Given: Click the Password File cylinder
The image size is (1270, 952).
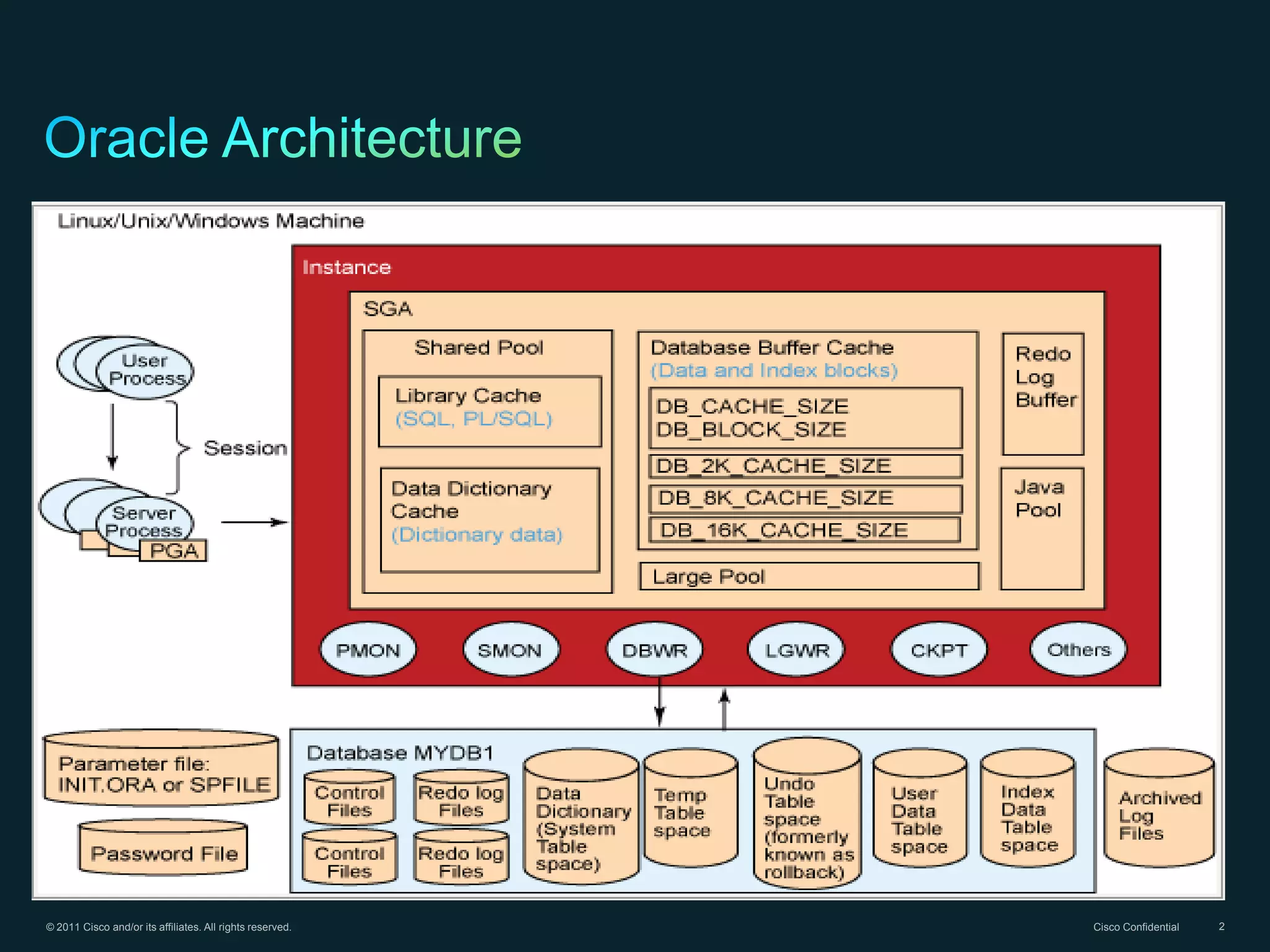Looking at the screenshot, I should click(x=164, y=848).
